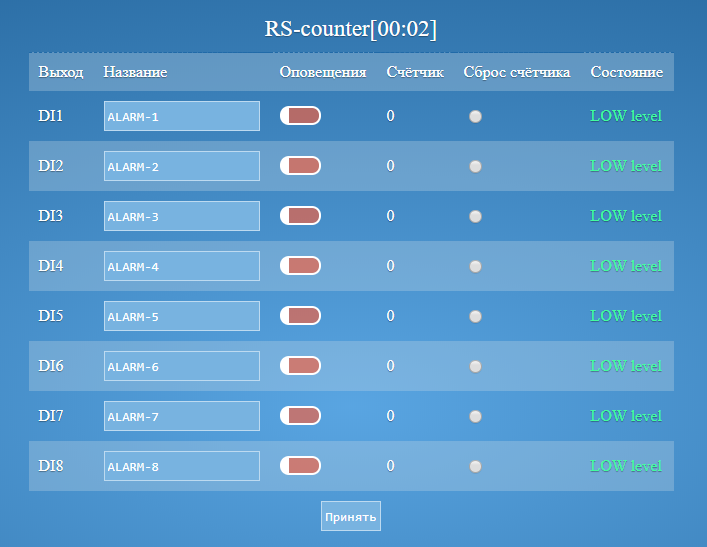This screenshot has height=547, width=707.
Task: Click LOW level status for DI1
Action: click(626, 116)
